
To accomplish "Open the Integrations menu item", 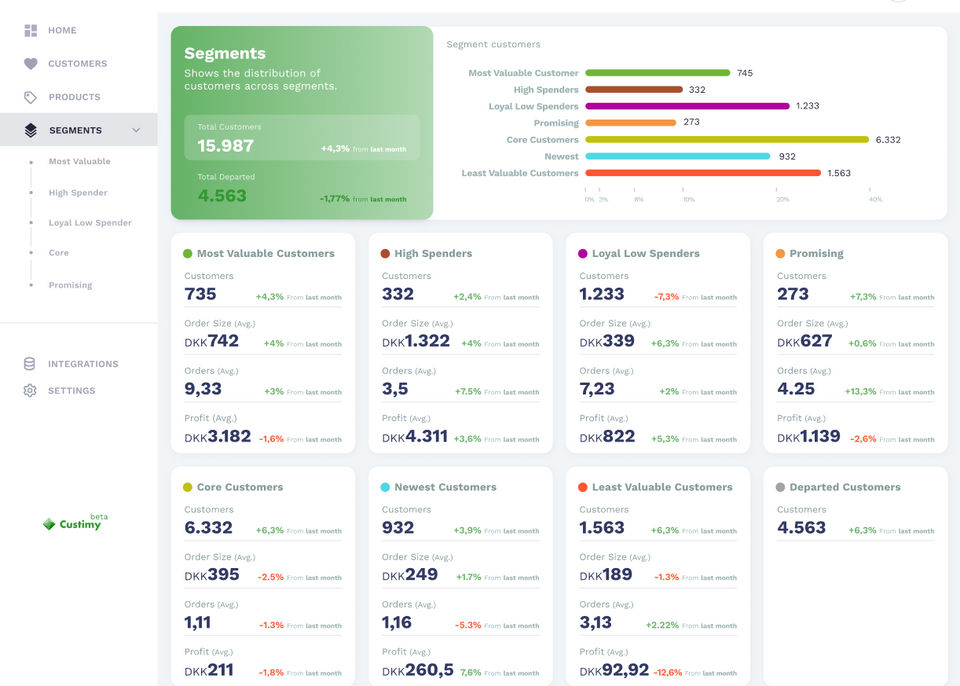I will [x=83, y=364].
